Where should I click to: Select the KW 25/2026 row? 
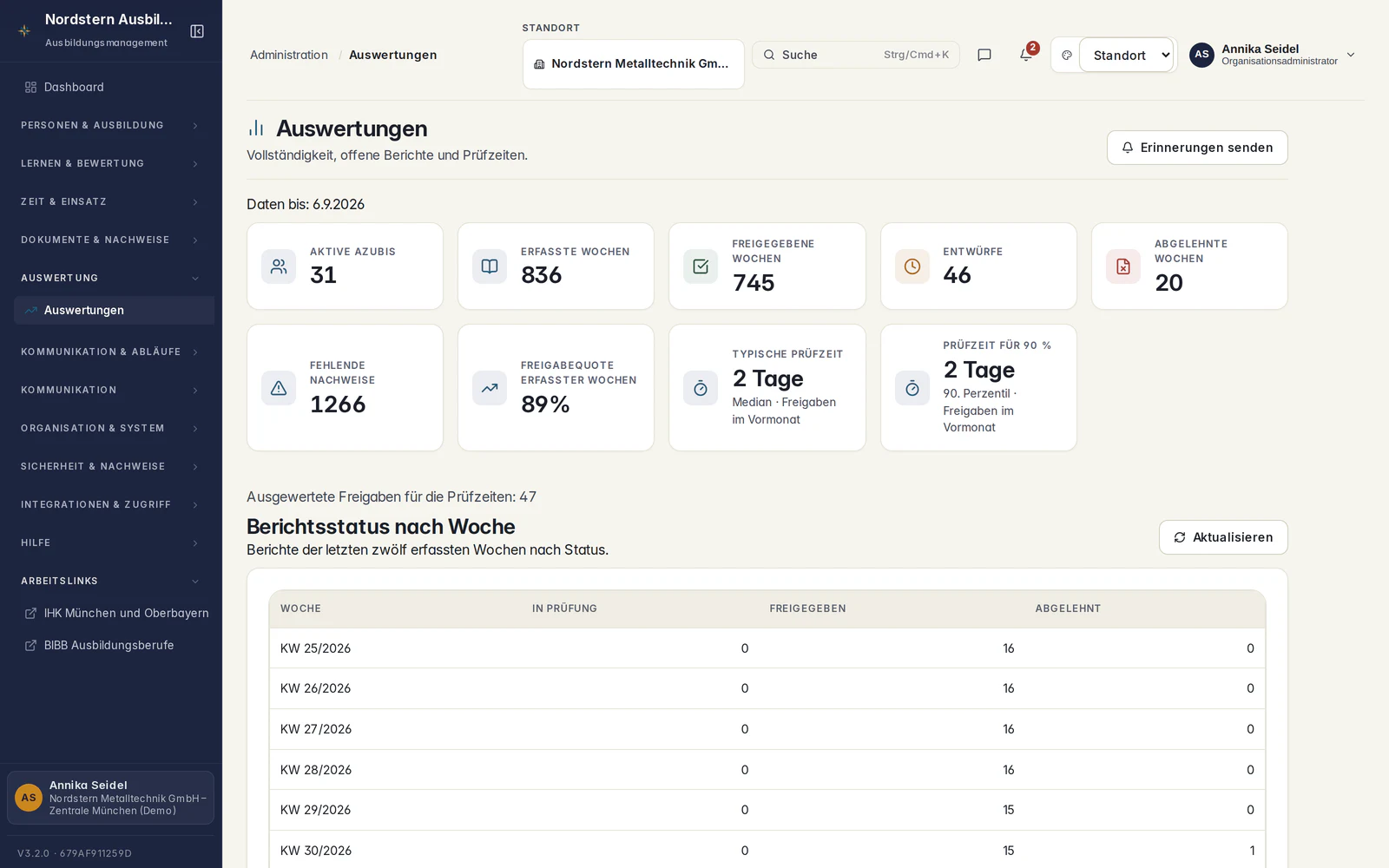[x=767, y=648]
